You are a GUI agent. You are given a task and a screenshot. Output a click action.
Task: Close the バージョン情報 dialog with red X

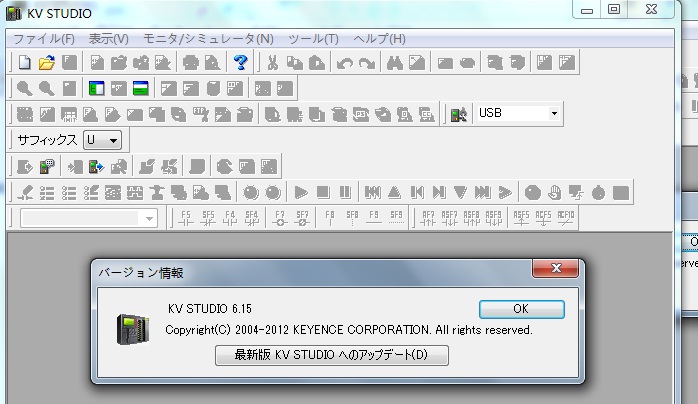click(x=556, y=268)
